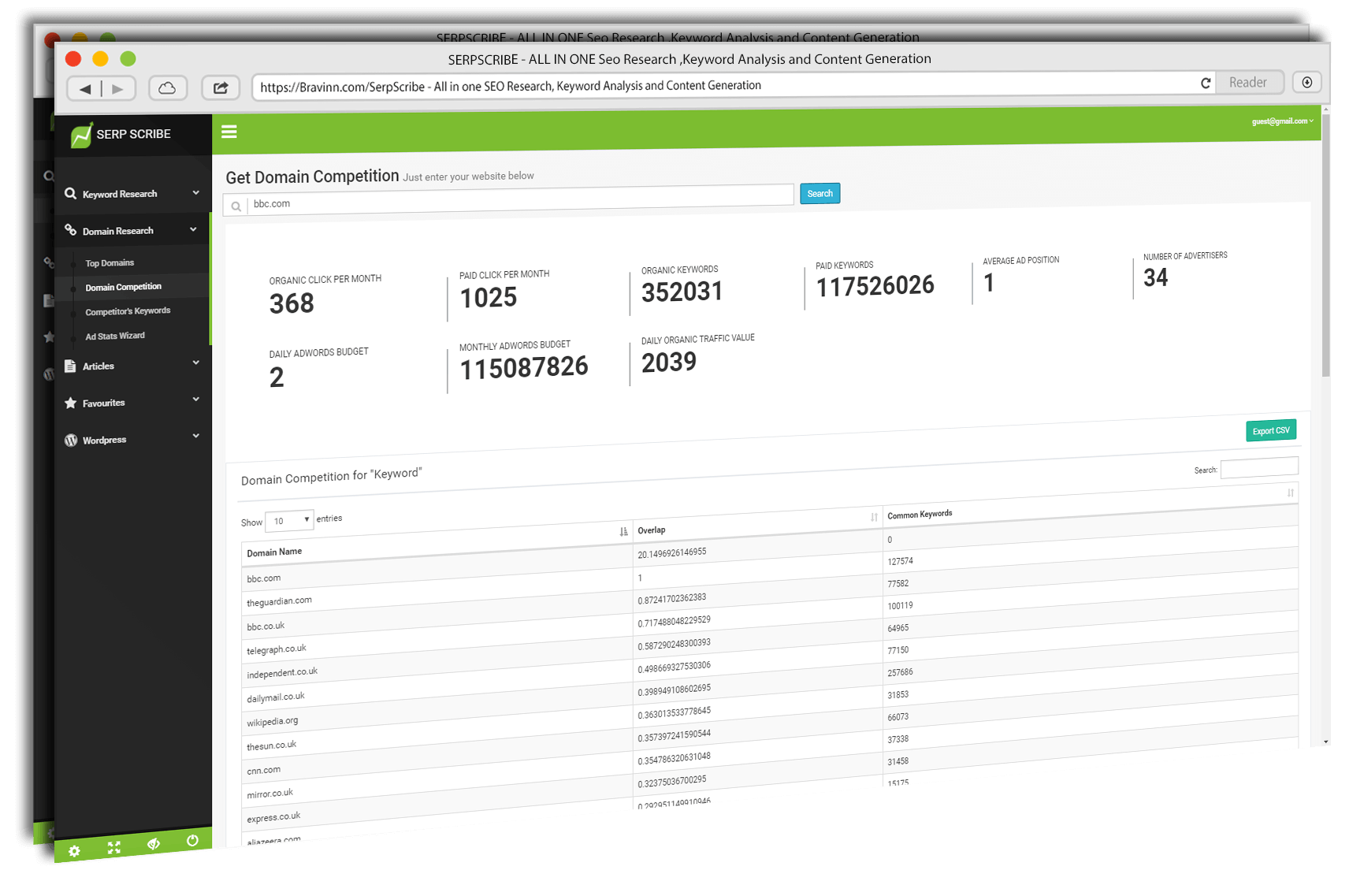Click the fullscreen arrows icon
Viewport: 1364px width, 896px height.
[x=114, y=847]
